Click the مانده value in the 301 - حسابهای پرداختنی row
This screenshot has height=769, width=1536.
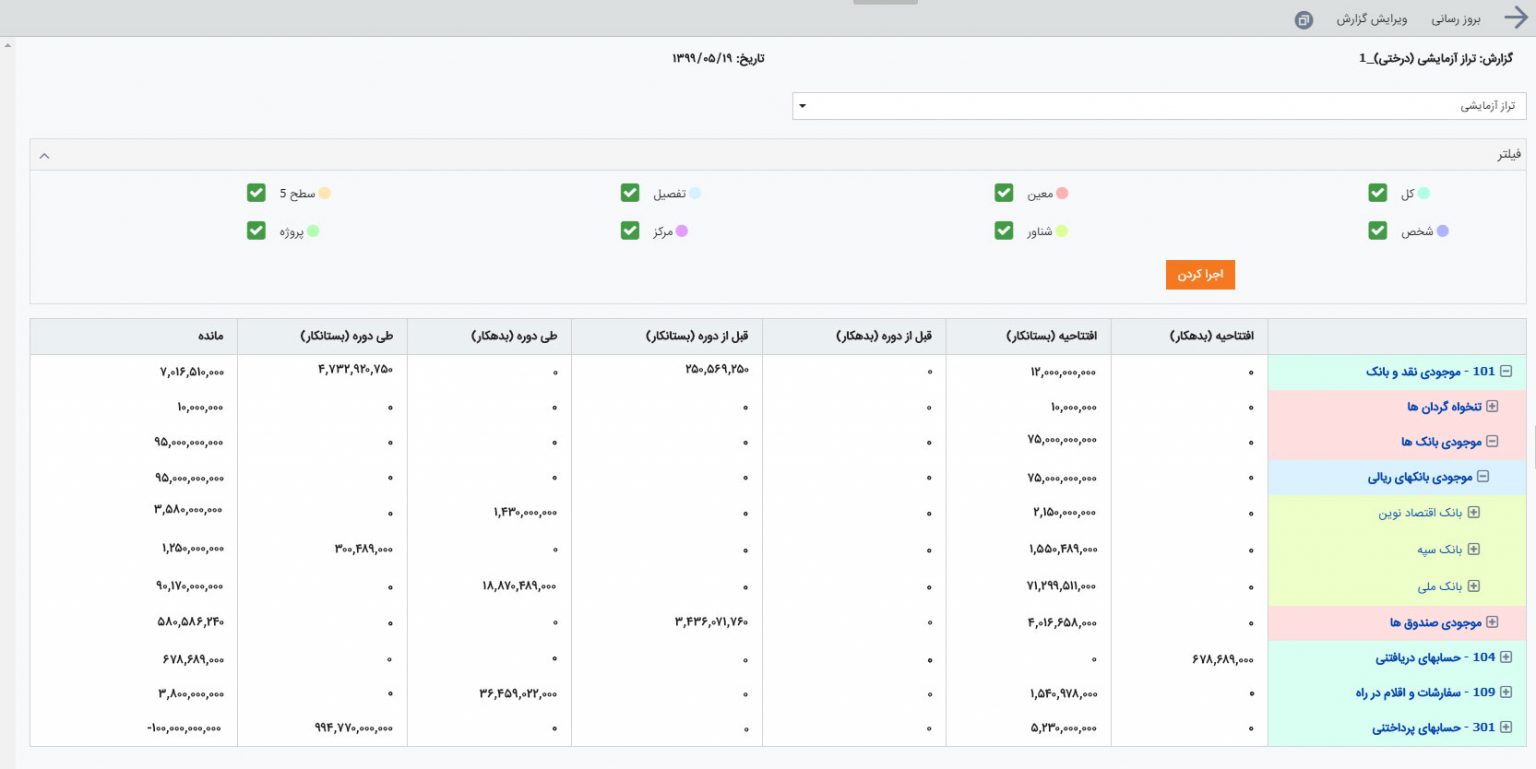(x=184, y=727)
